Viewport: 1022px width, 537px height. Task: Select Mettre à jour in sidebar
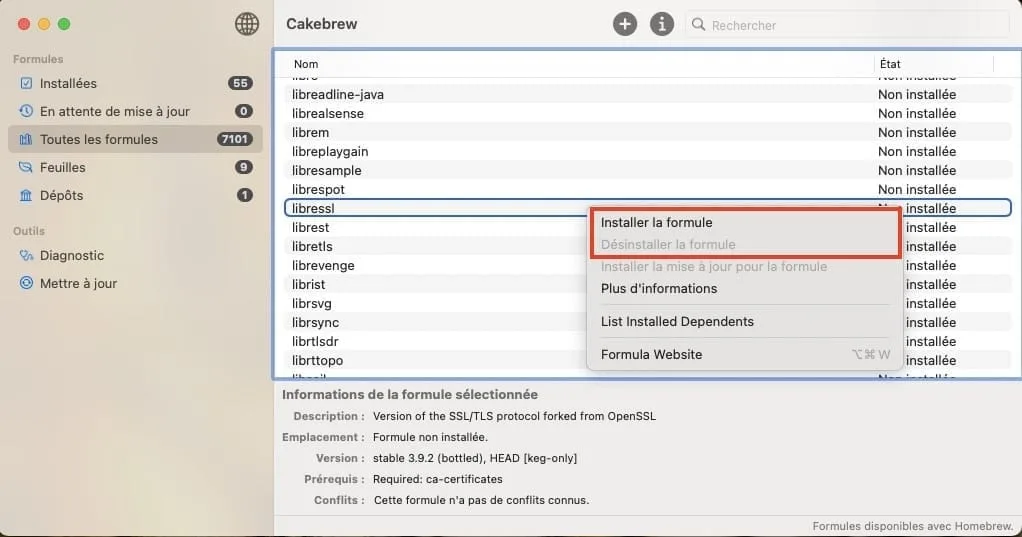tap(135, 283)
